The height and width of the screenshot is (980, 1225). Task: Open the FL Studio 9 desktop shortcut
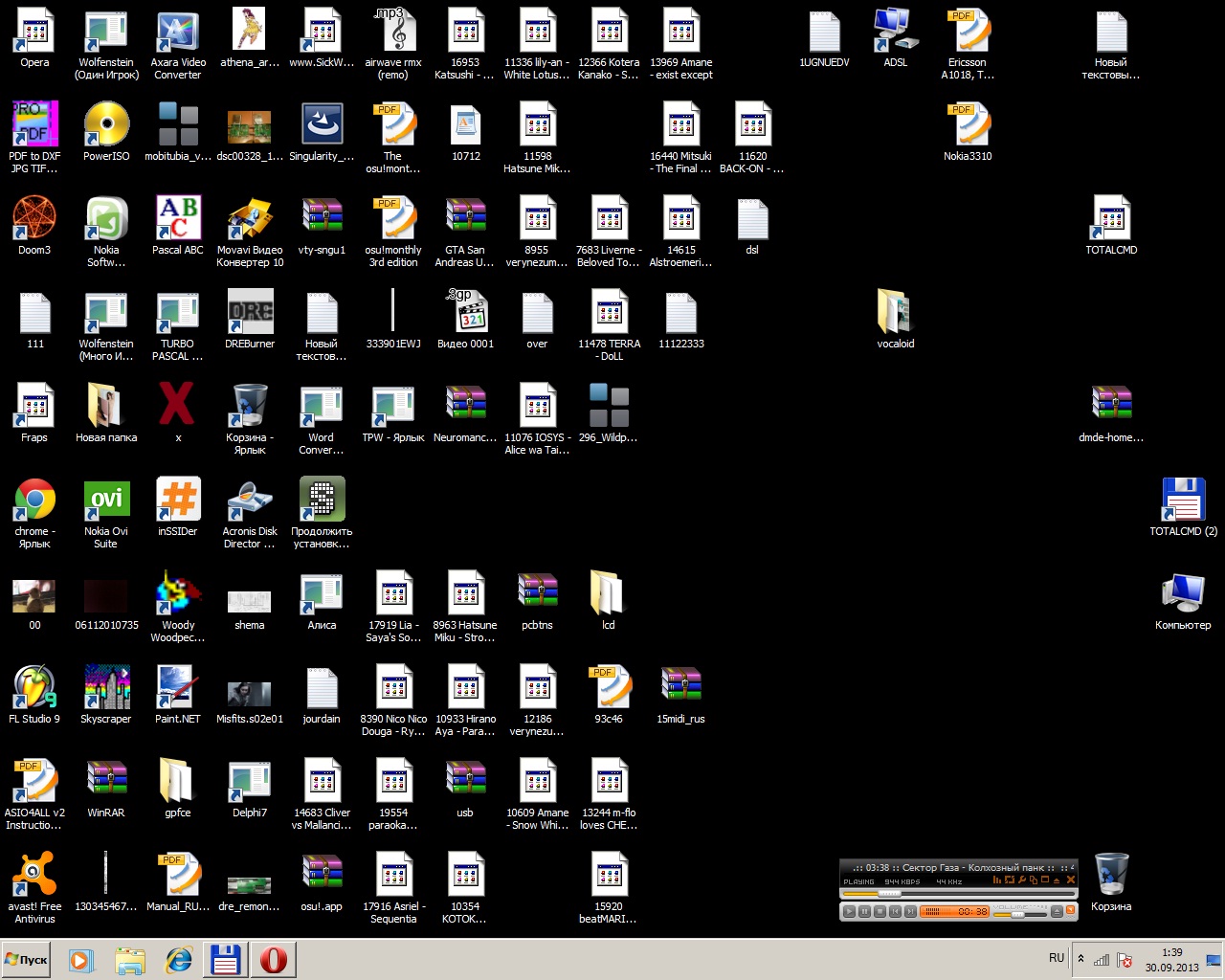[x=35, y=688]
